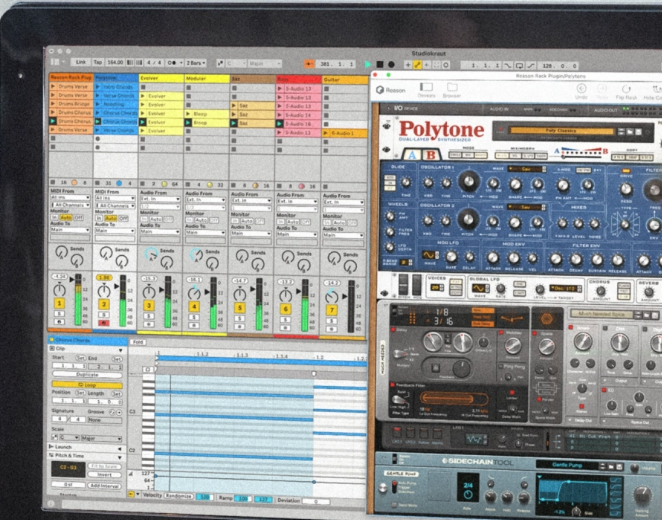Toggle track 1 activator button
662x520 pixels.
(x=60, y=303)
